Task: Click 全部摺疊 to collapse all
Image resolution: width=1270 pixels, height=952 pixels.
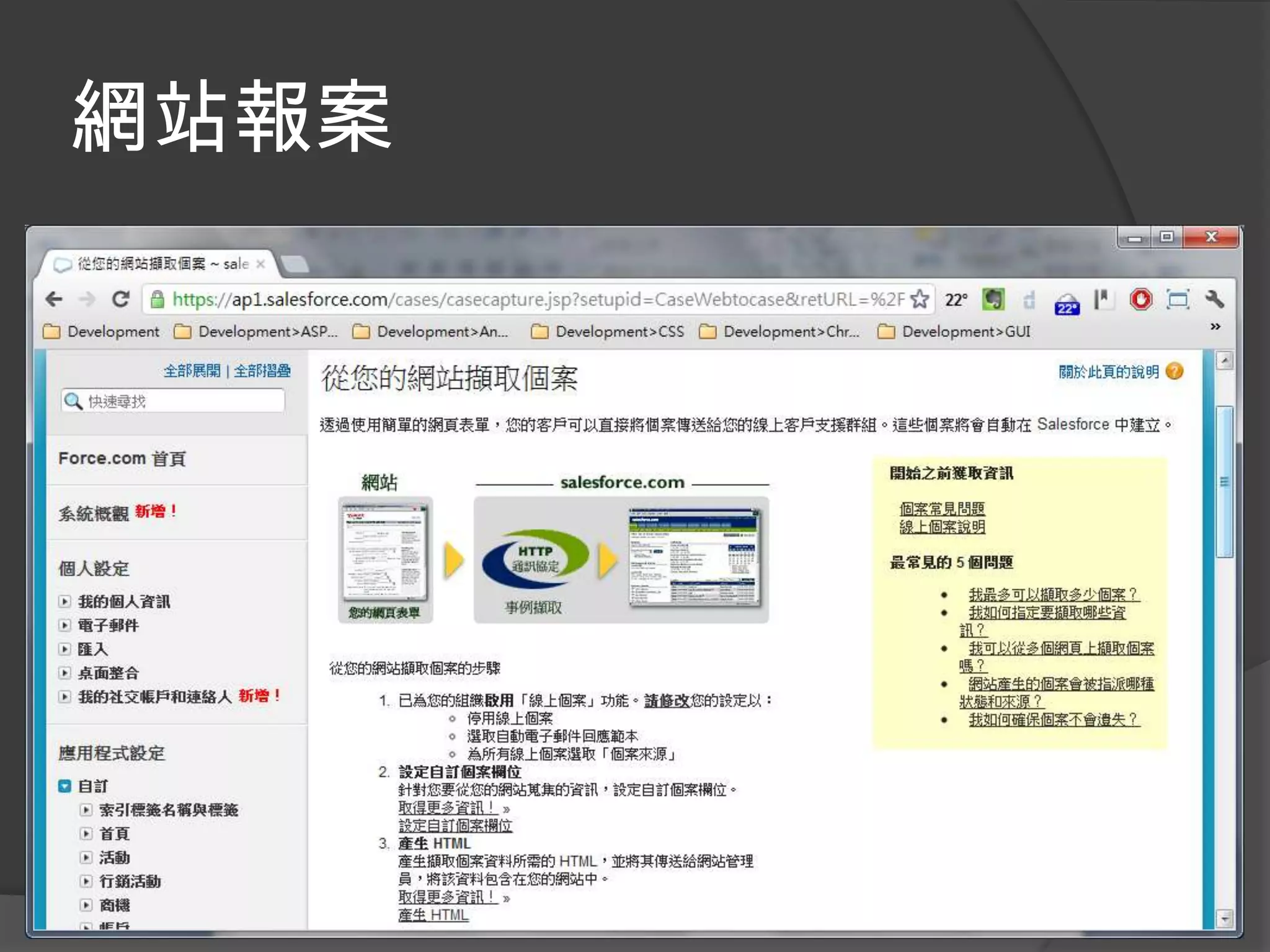Action: click(262, 371)
